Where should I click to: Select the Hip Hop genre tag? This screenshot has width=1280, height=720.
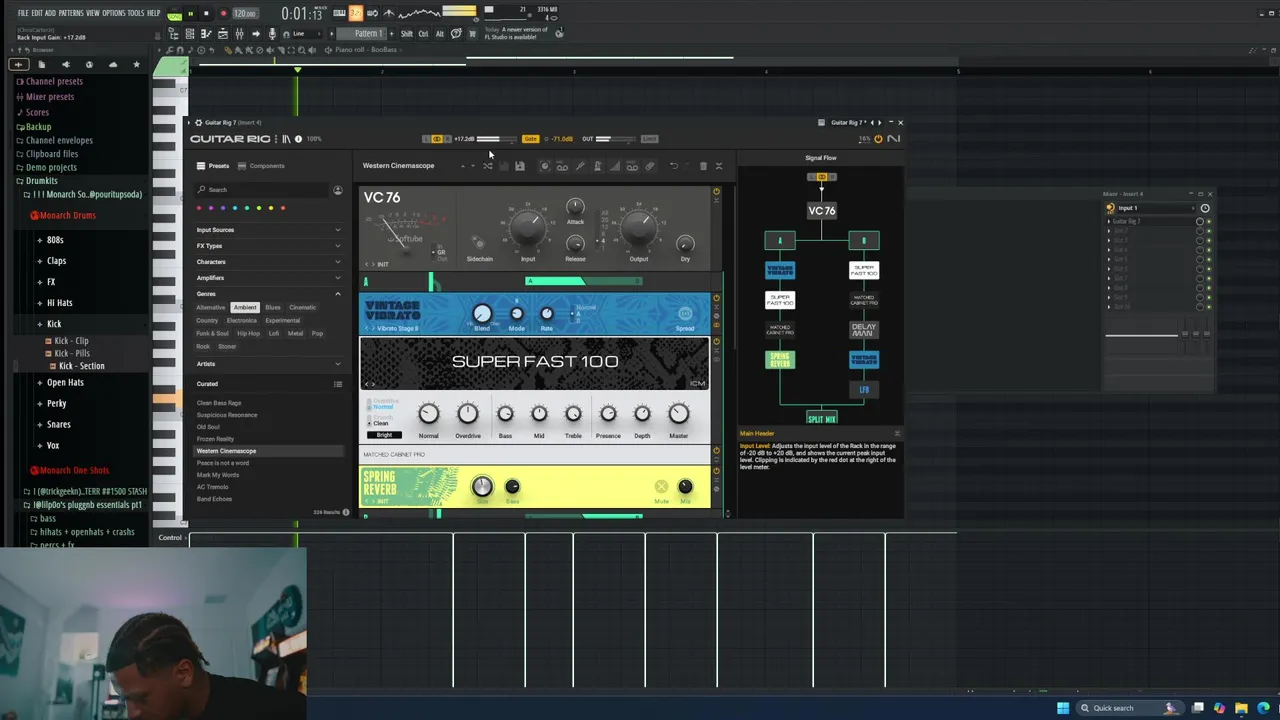248,333
